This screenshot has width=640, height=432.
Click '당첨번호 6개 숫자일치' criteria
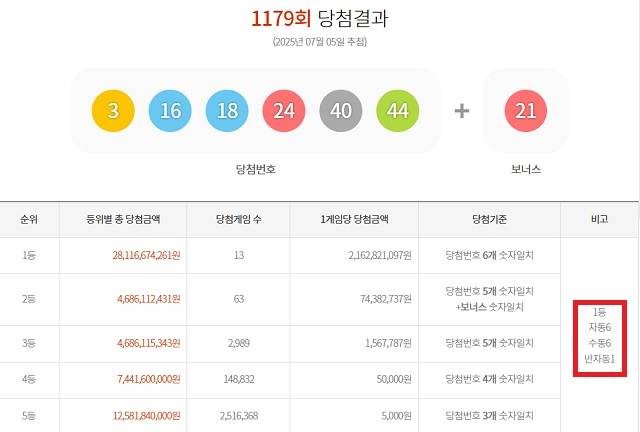(489, 255)
